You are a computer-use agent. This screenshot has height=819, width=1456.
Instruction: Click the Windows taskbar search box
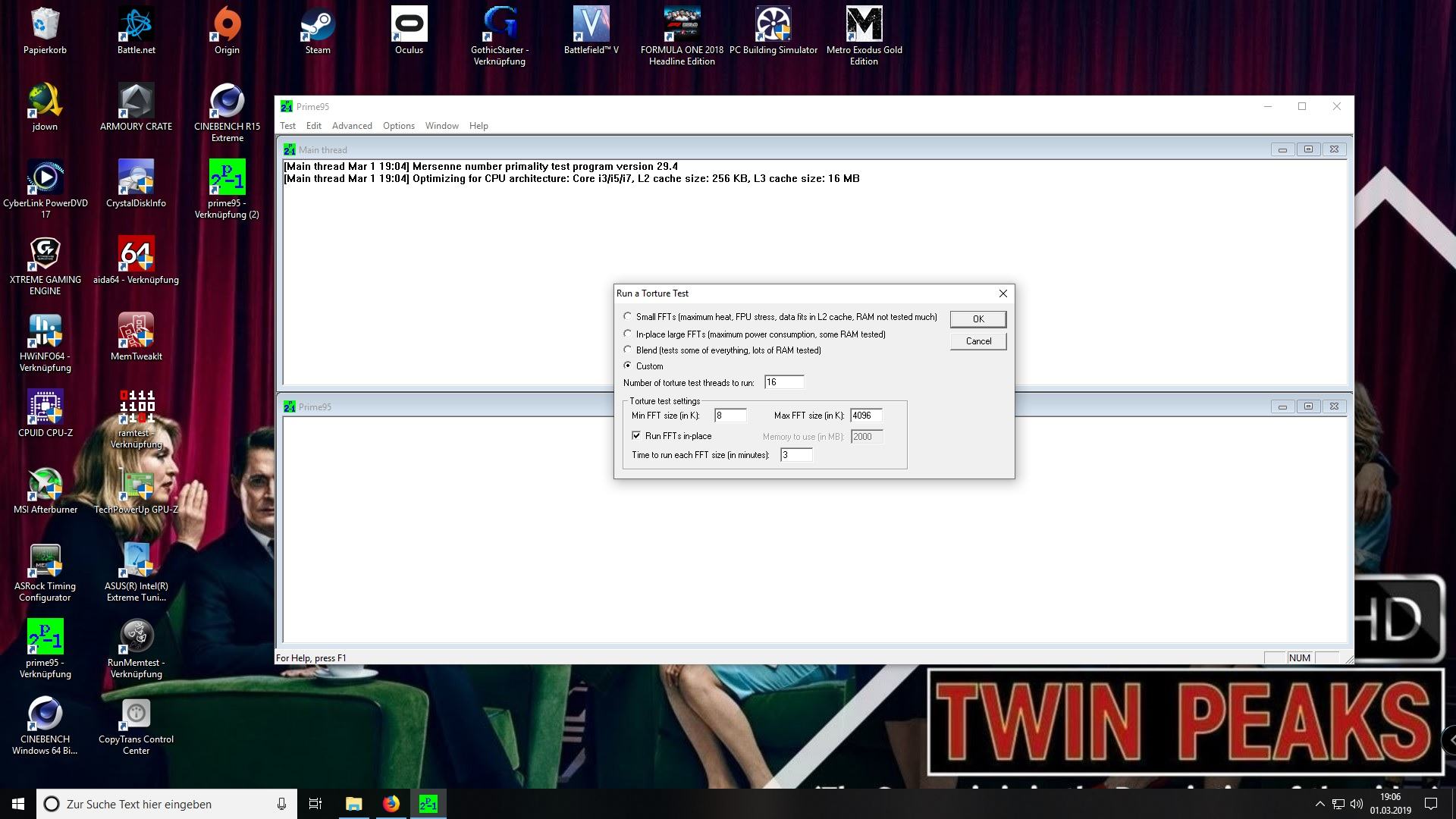pyautogui.click(x=167, y=804)
